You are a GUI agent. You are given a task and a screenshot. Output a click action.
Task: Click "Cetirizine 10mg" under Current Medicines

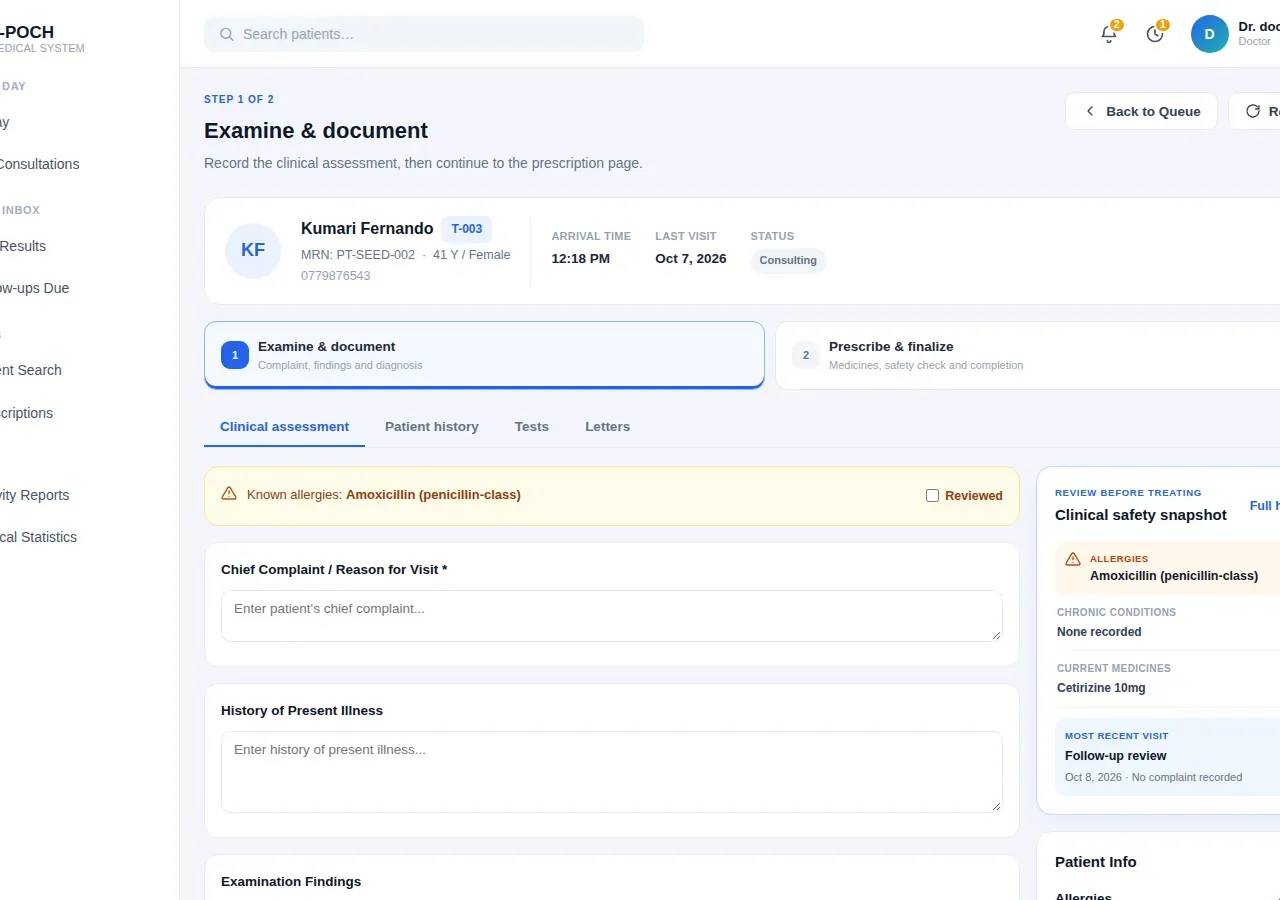tap(1101, 688)
